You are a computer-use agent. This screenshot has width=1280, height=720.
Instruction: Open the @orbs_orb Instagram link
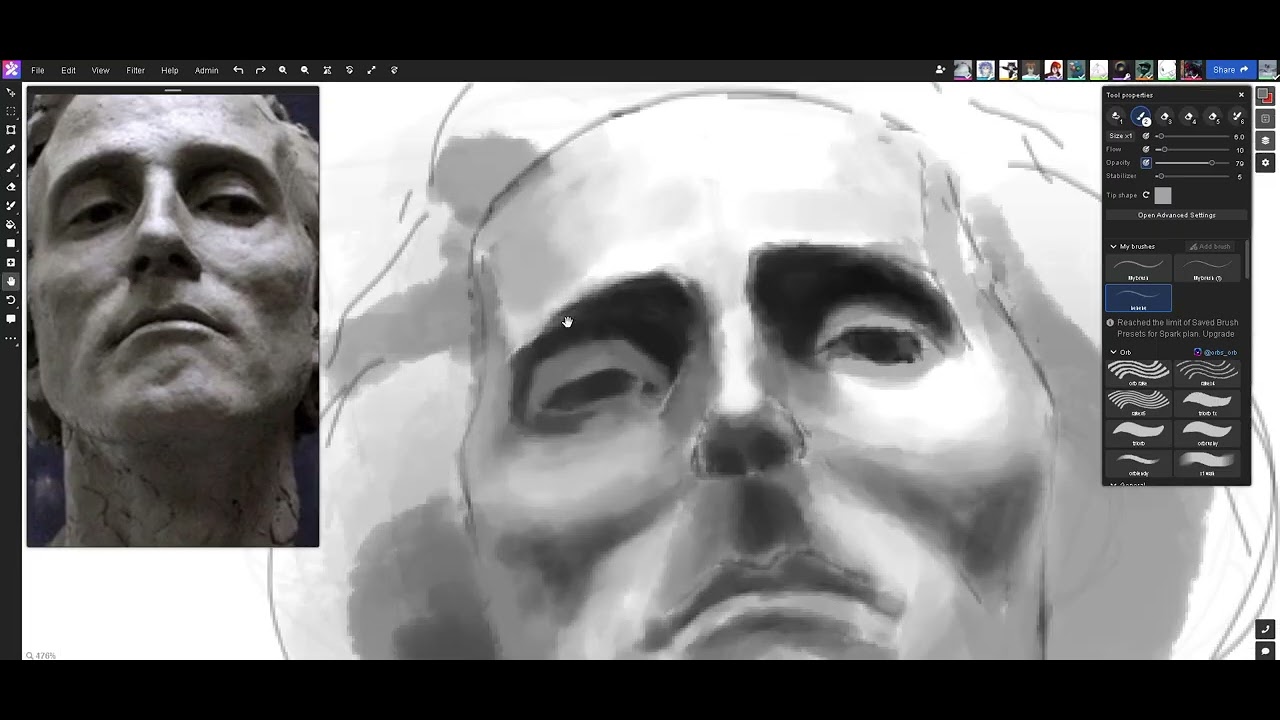click(1215, 352)
